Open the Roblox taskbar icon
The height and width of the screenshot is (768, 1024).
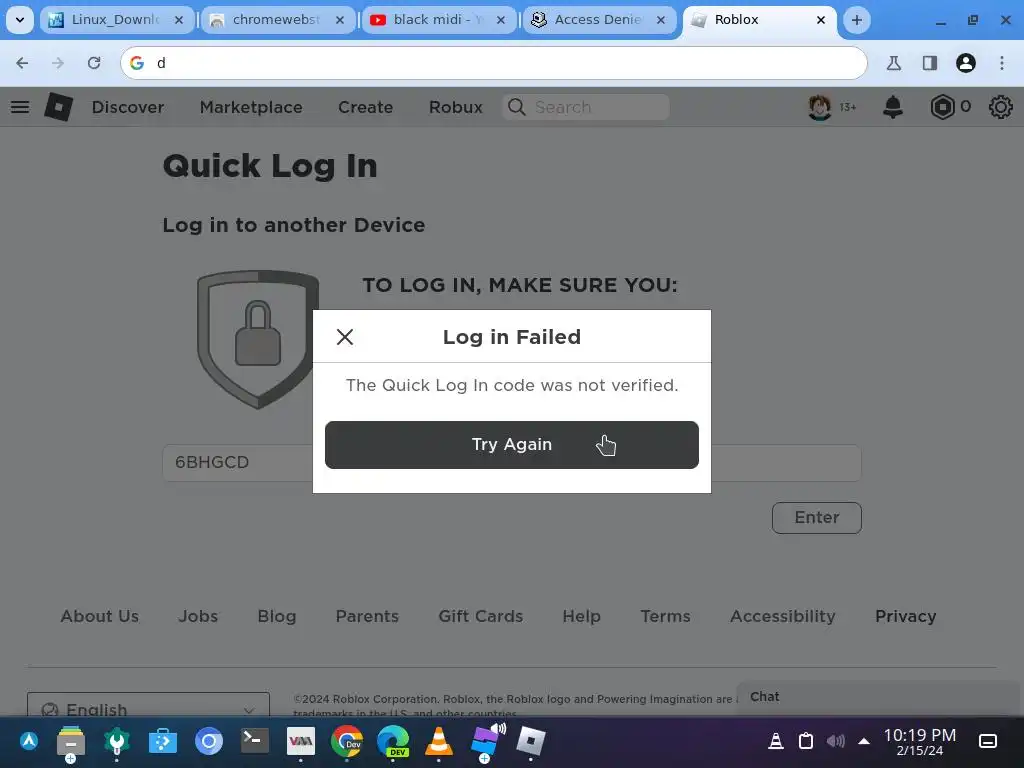[x=530, y=741]
